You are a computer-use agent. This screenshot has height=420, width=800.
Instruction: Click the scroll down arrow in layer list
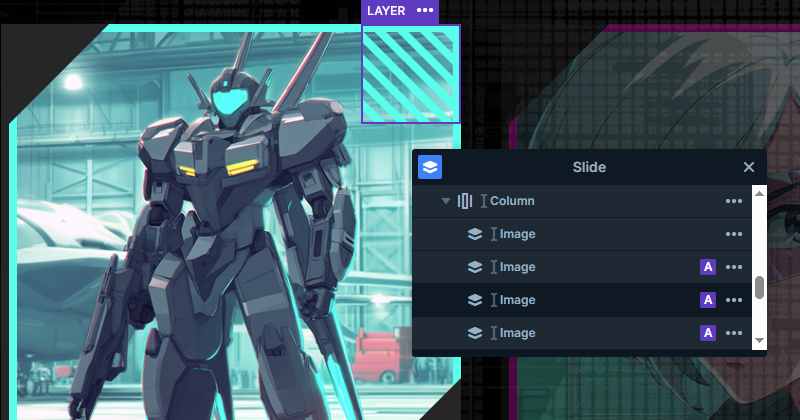[759, 341]
